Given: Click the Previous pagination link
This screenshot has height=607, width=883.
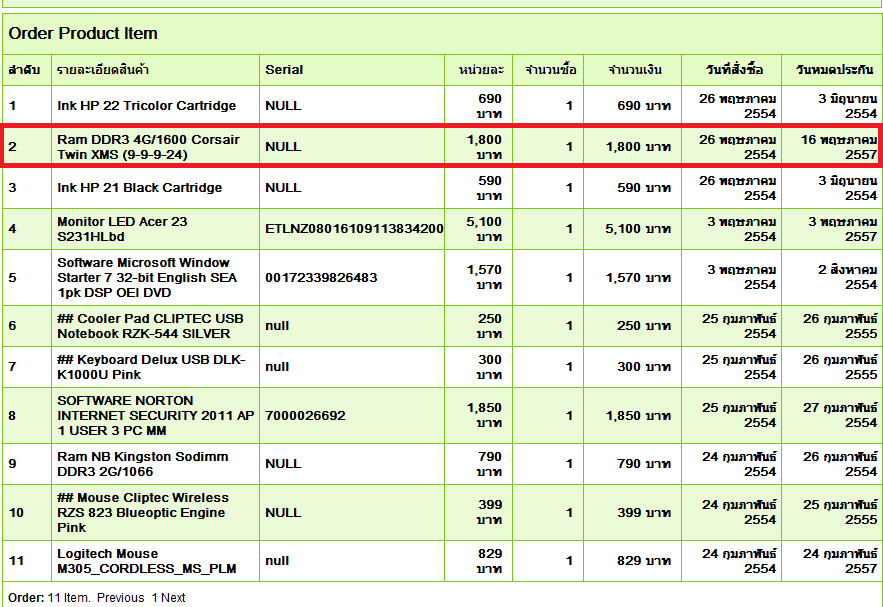Looking at the screenshot, I should pyautogui.click(x=120, y=598).
